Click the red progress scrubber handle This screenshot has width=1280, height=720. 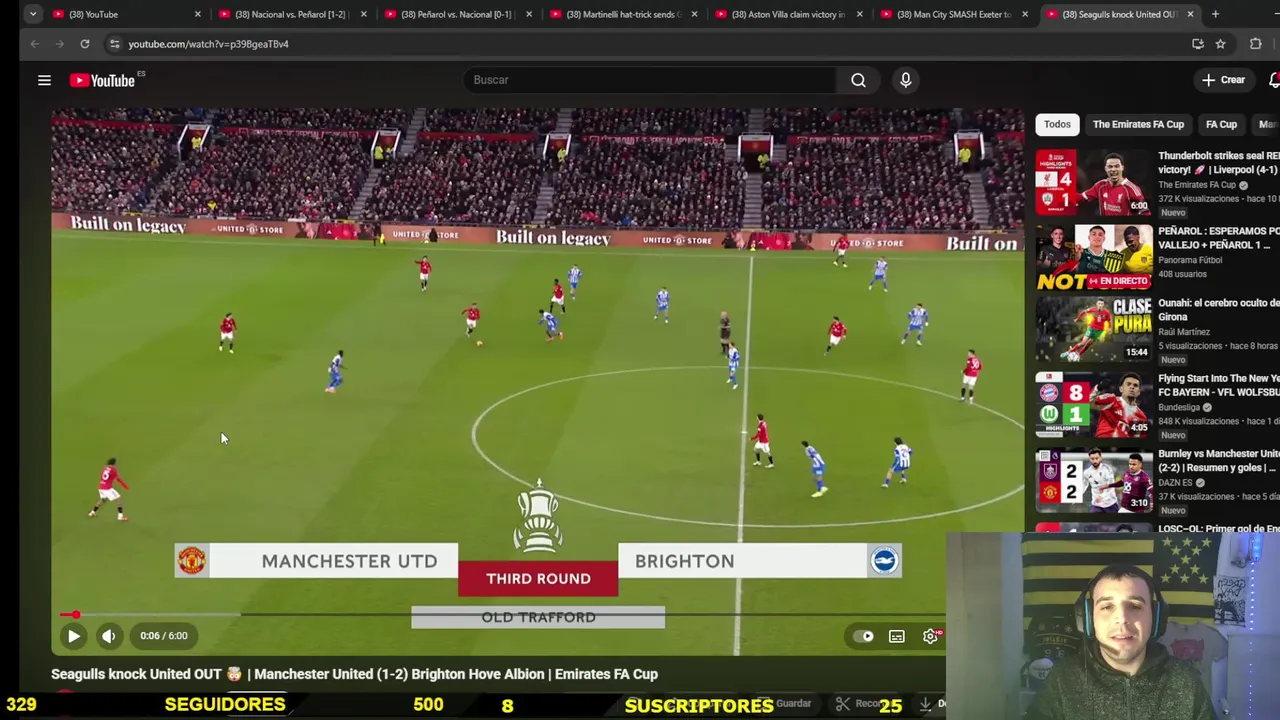click(x=75, y=615)
